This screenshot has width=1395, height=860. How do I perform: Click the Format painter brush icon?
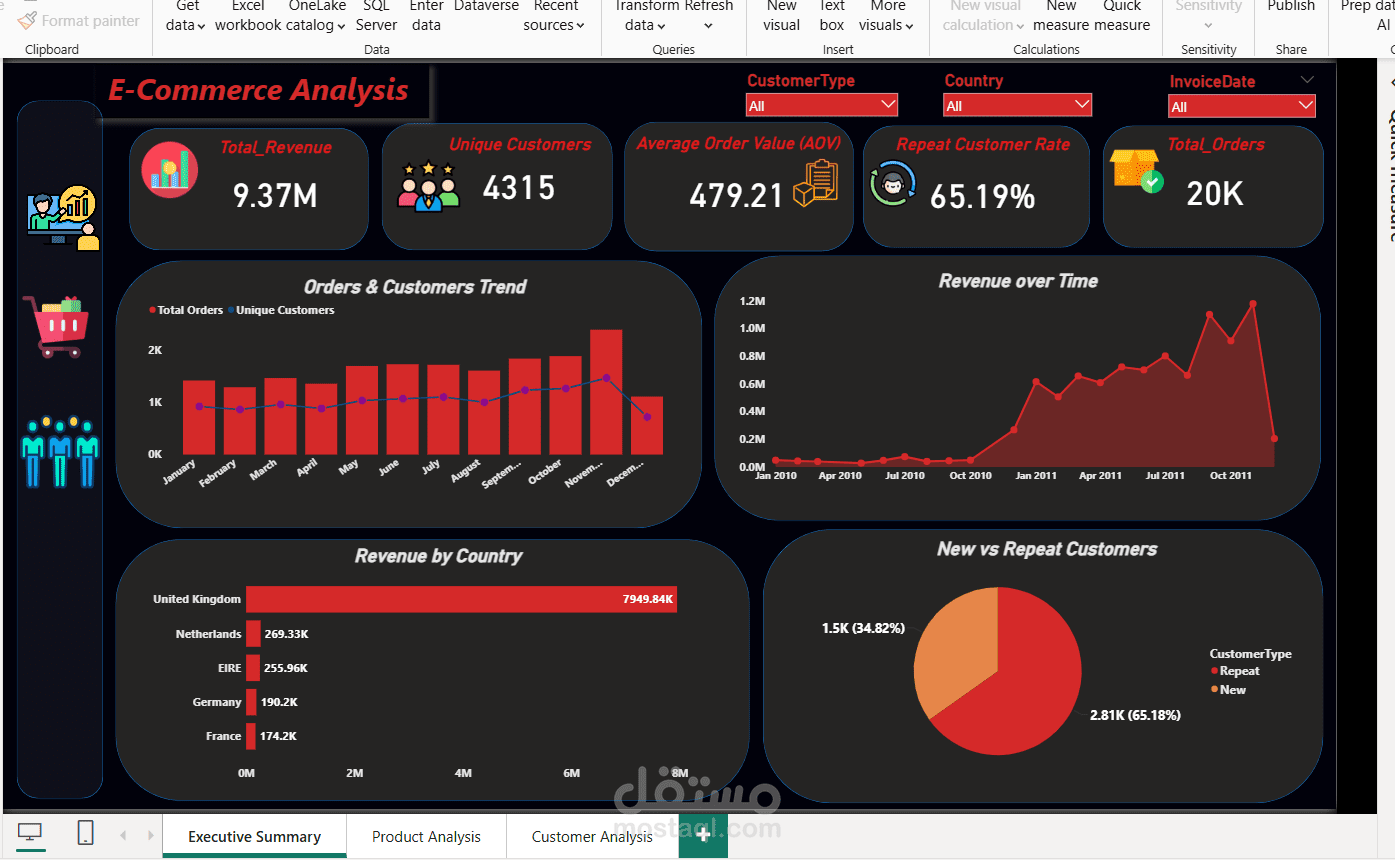(x=27, y=20)
